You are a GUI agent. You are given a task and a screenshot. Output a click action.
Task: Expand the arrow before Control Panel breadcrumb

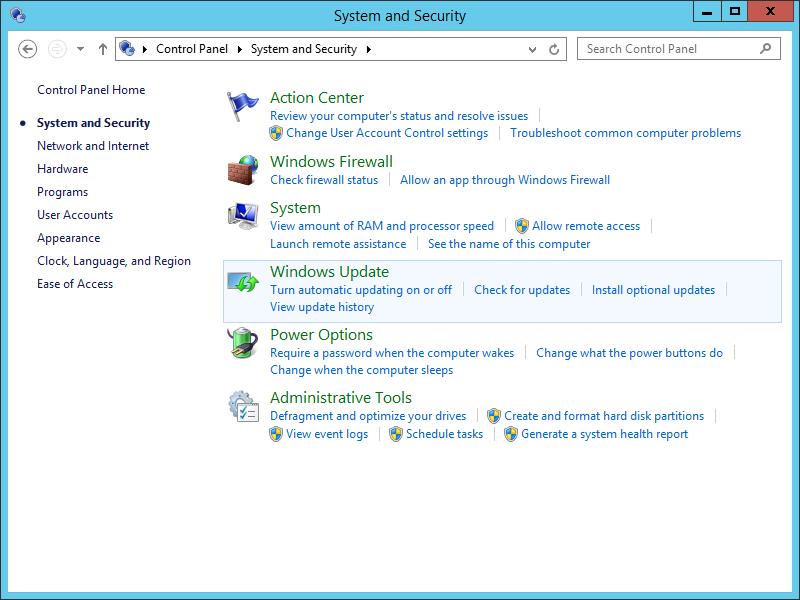tap(145, 49)
